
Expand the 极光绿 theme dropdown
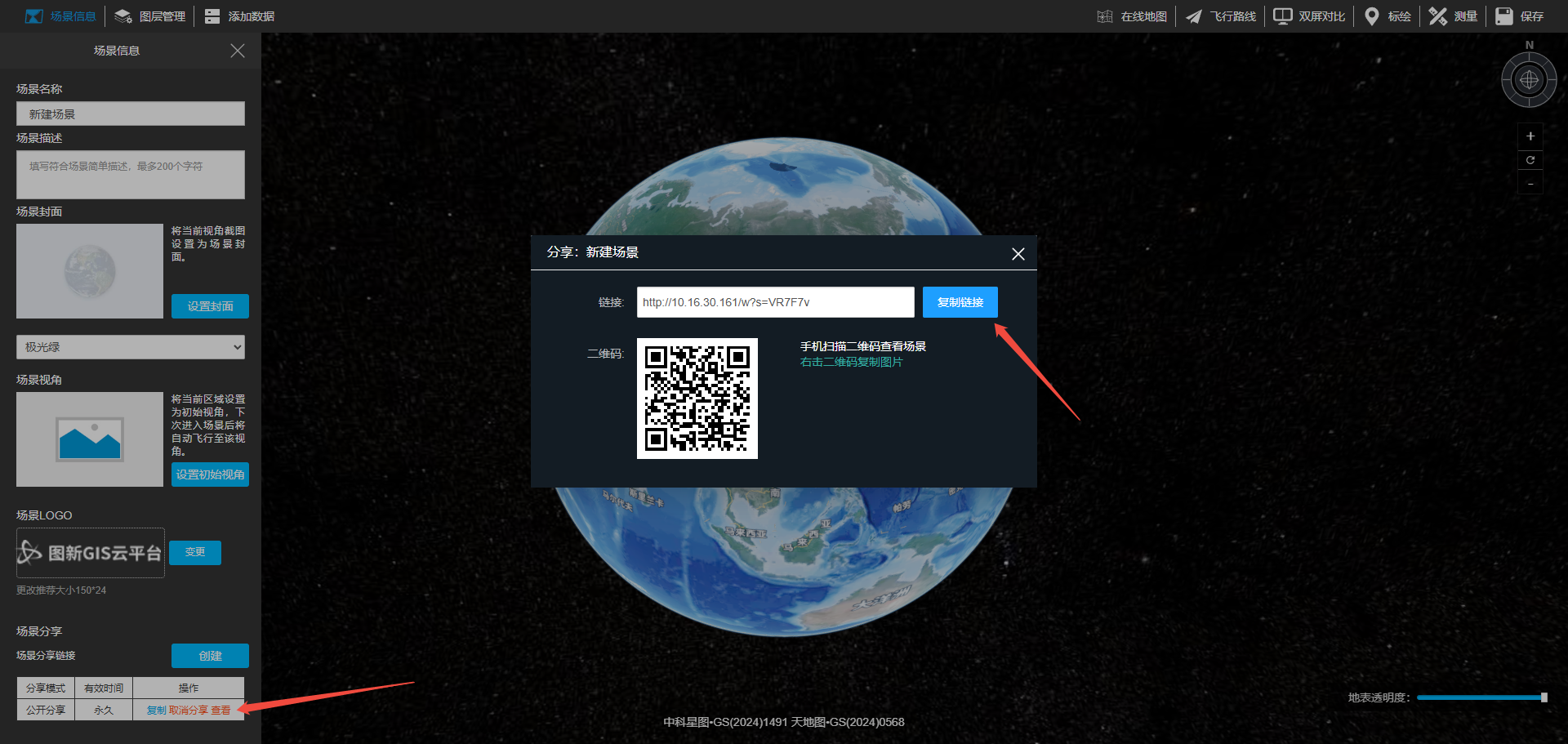[x=131, y=347]
